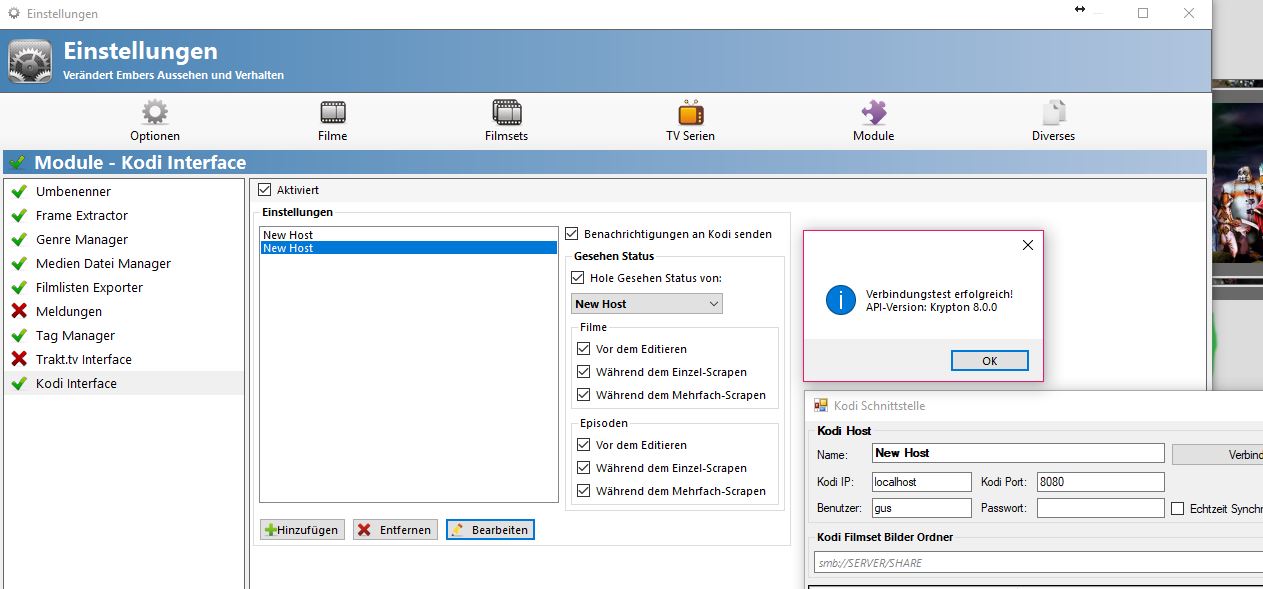Toggle Episoden Vor dem Editieren checkbox
Image resolution: width=1263 pixels, height=589 pixels.
584,445
